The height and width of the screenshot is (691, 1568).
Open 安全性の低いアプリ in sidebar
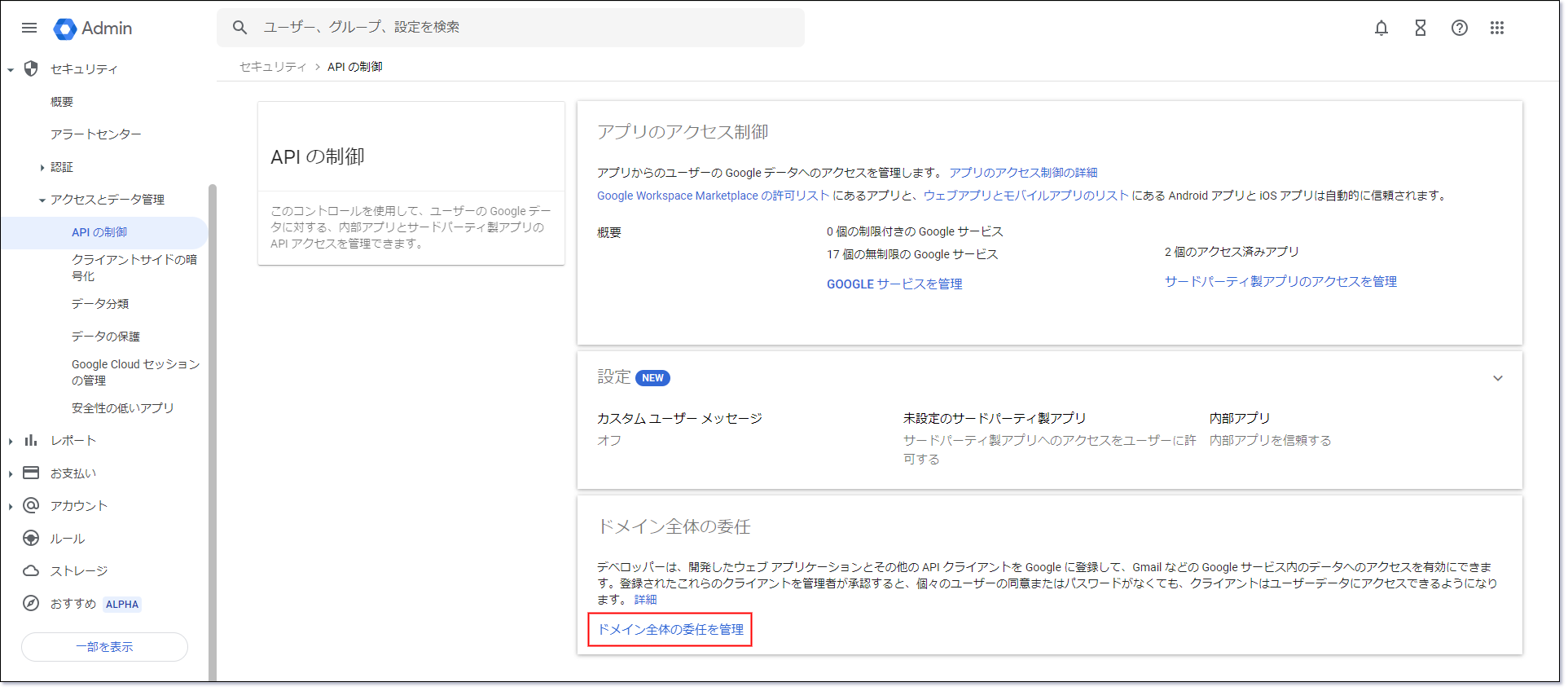[122, 408]
